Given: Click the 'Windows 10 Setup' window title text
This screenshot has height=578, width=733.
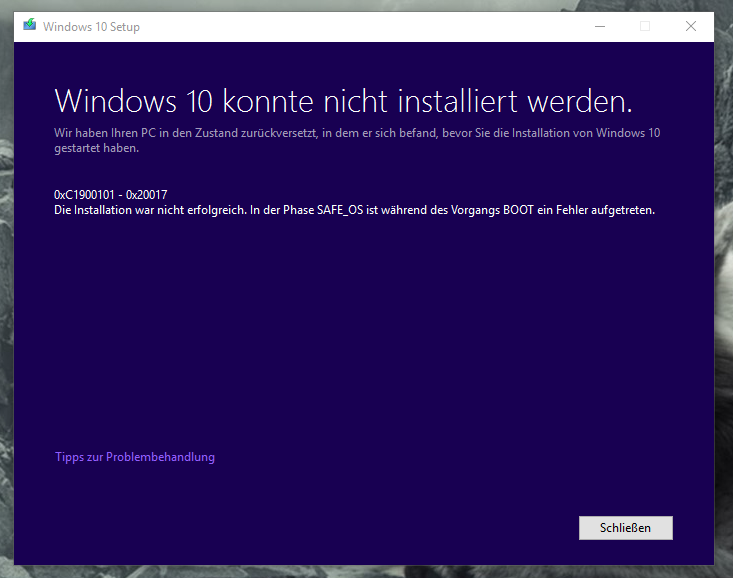Looking at the screenshot, I should click(x=91, y=27).
